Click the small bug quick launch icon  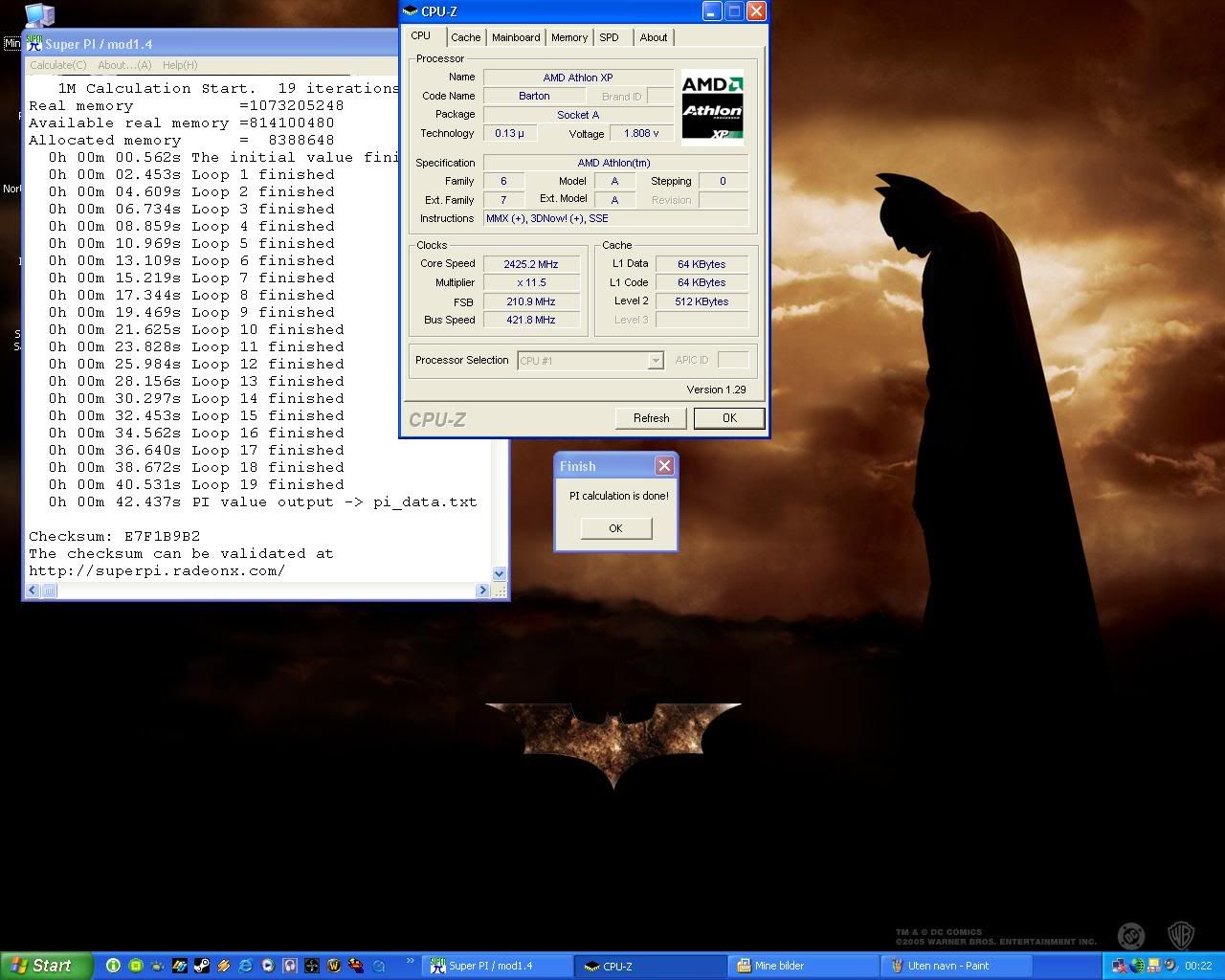(158, 966)
